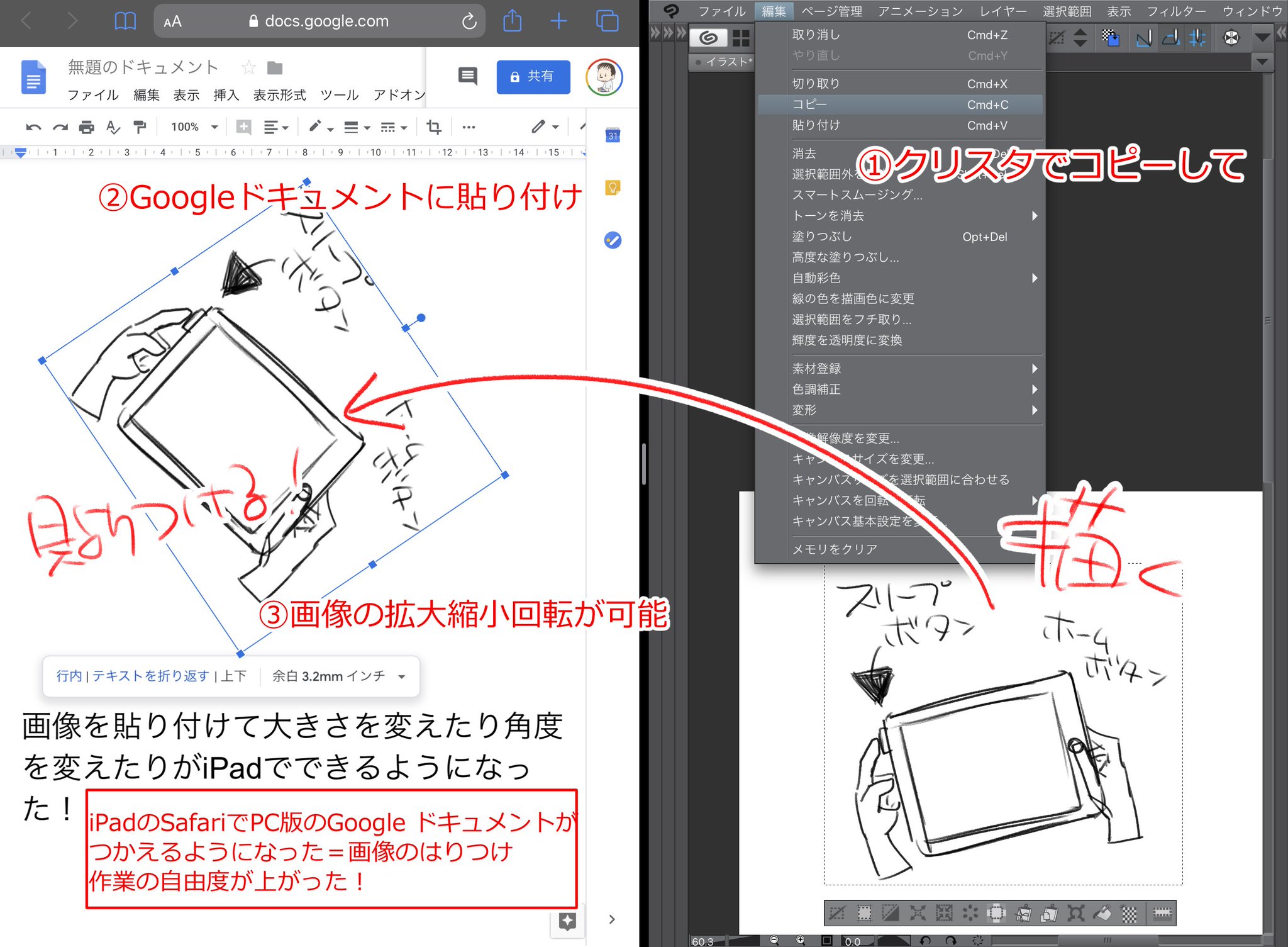Select the paint format roller icon

click(140, 128)
